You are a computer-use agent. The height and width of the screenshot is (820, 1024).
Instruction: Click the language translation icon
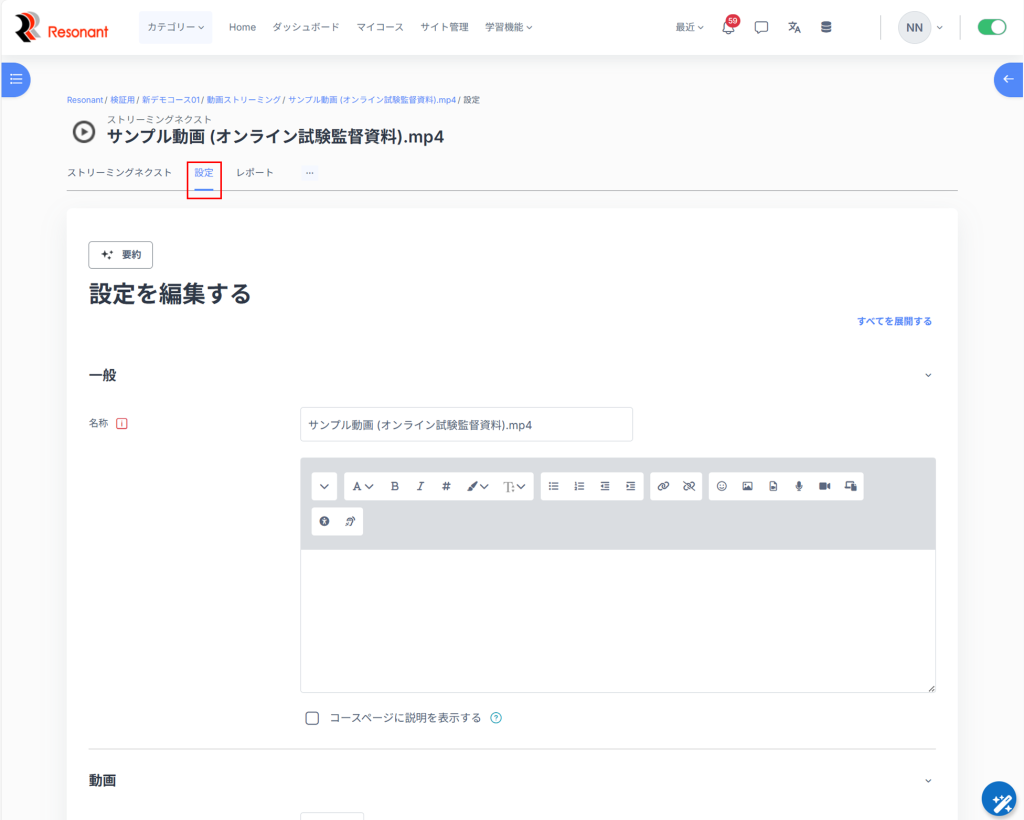pyautogui.click(x=794, y=28)
